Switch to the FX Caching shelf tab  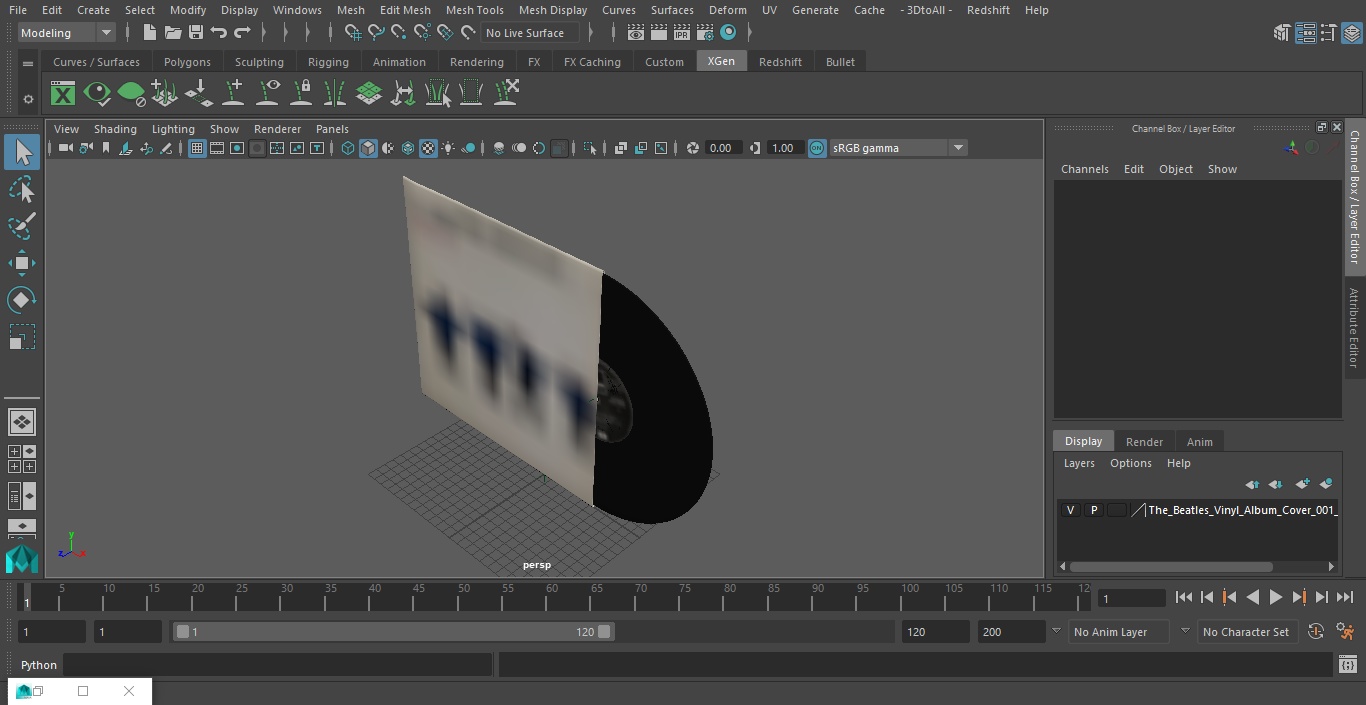coord(592,62)
